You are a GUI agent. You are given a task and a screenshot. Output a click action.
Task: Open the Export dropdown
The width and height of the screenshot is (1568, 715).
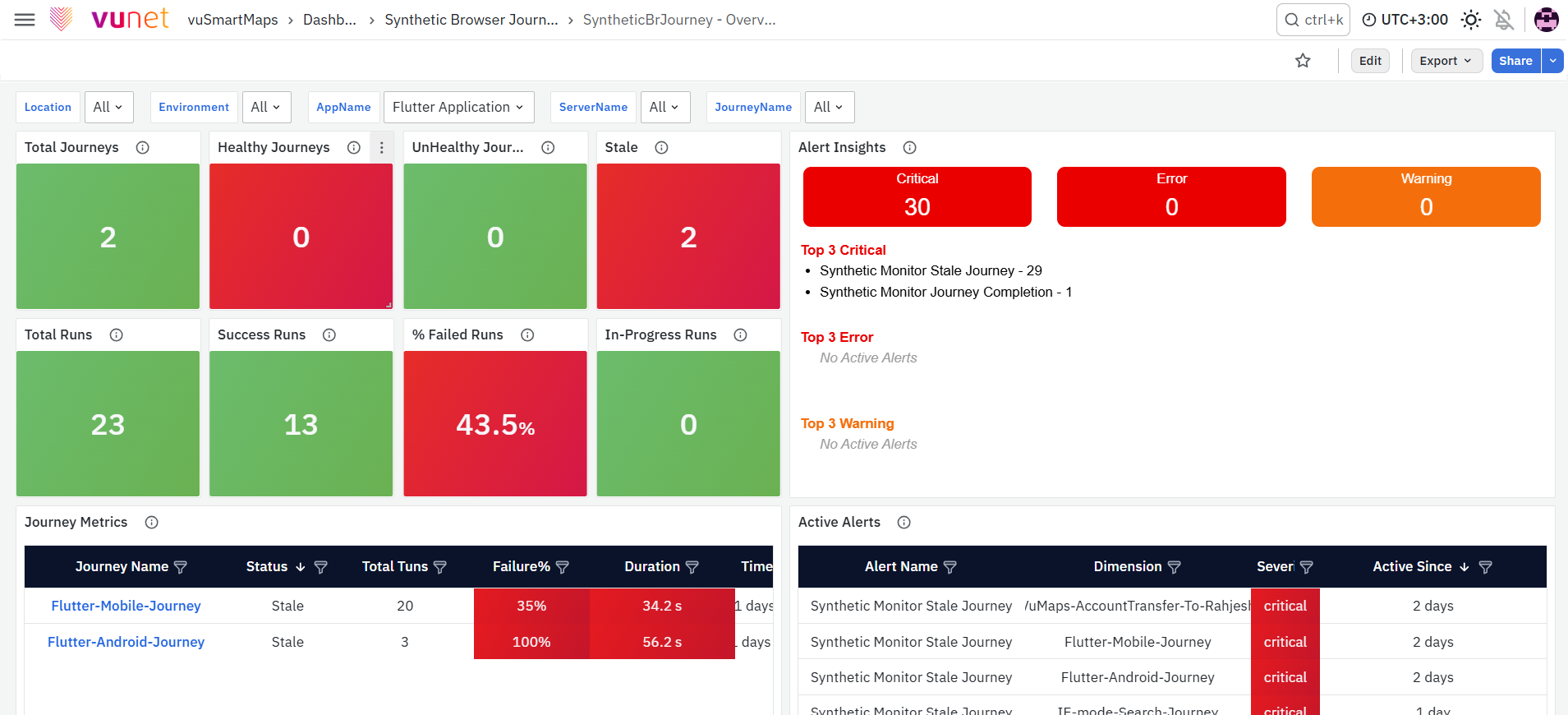pos(1446,61)
